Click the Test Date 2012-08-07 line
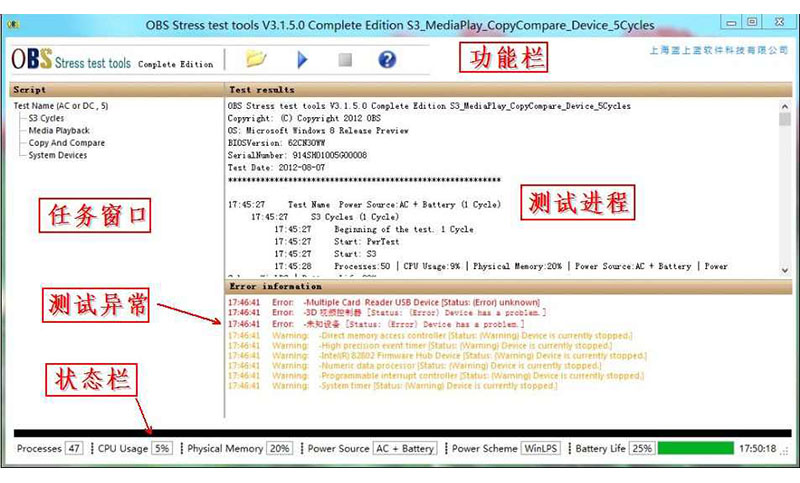800x483 pixels. click(x=276, y=167)
